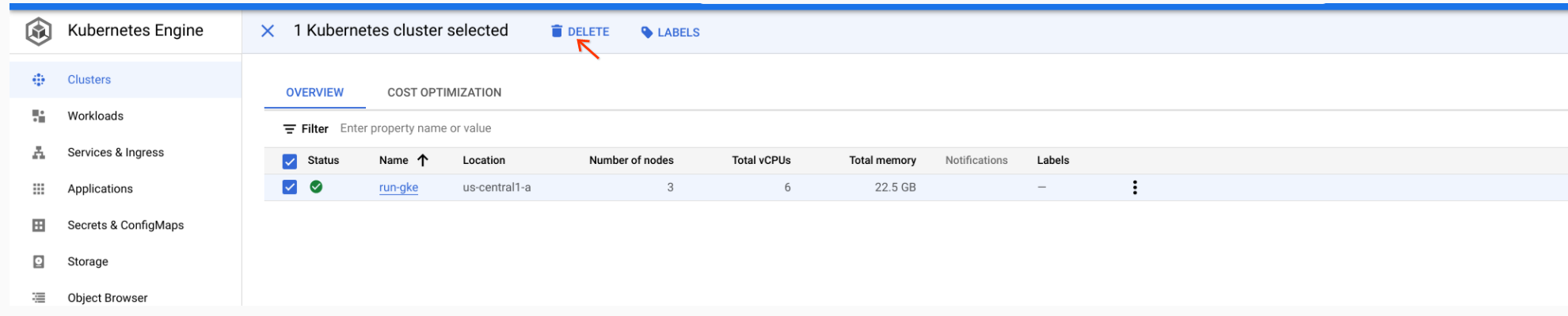This screenshot has width=1568, height=316.
Task: Dismiss the selection with the X button
Action: pyautogui.click(x=268, y=31)
